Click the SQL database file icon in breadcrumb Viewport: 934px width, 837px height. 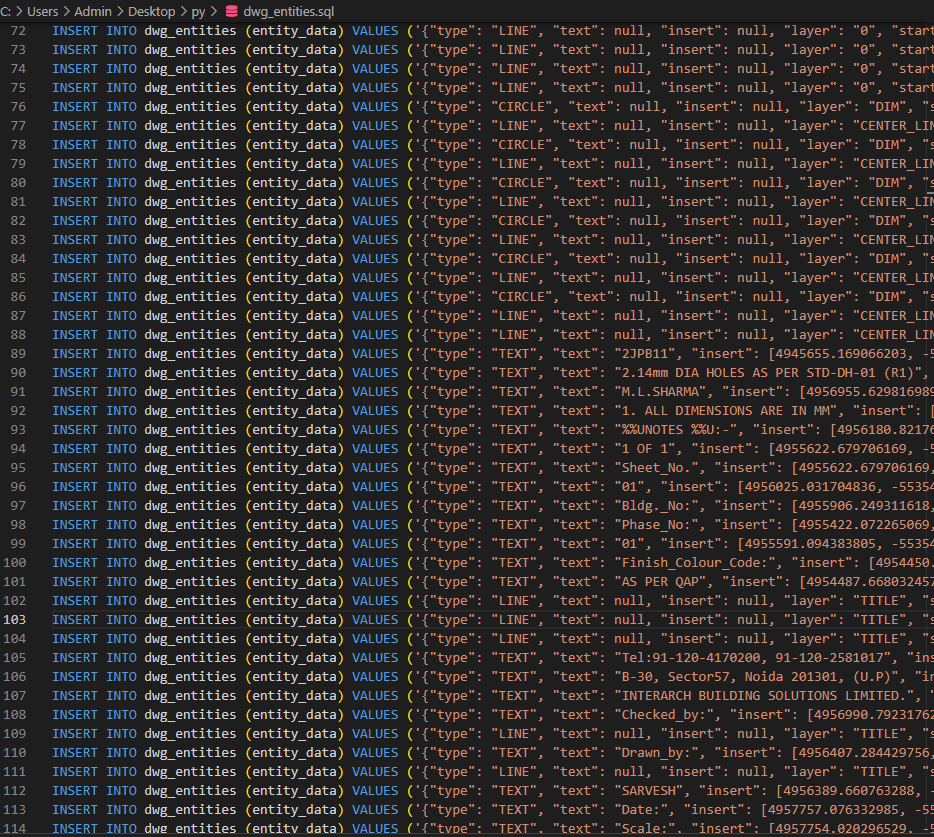(231, 11)
